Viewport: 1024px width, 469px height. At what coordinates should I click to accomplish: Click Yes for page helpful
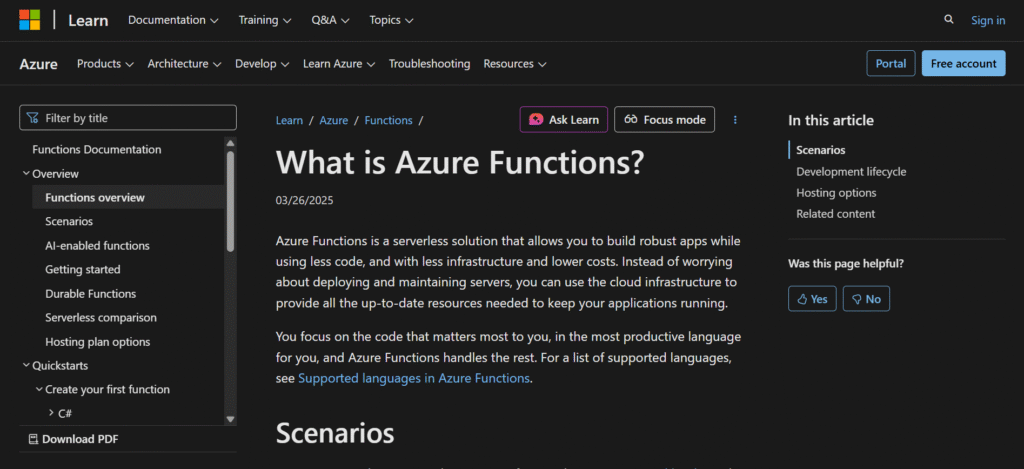click(x=812, y=299)
